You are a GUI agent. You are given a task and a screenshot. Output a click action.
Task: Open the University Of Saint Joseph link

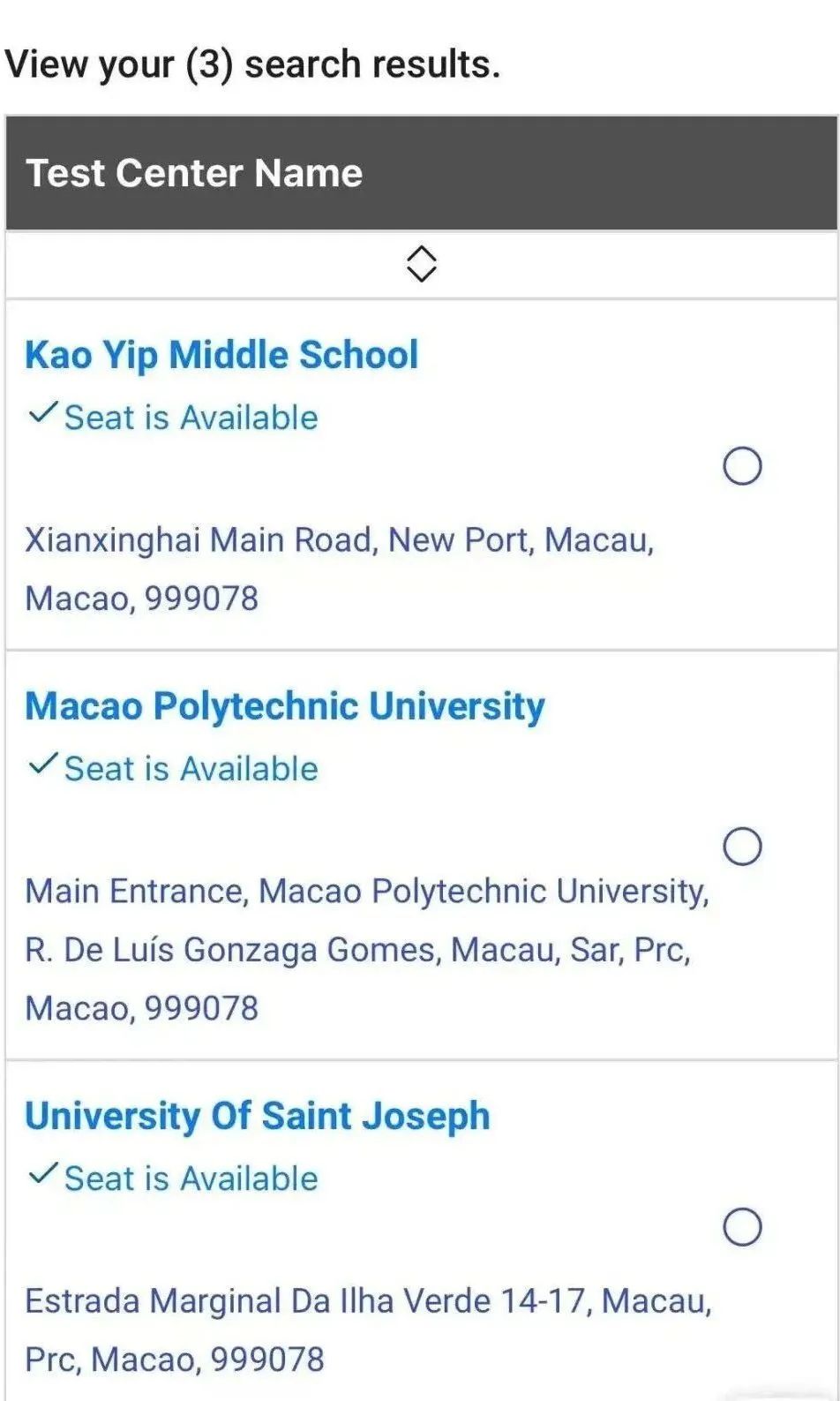point(257,1116)
